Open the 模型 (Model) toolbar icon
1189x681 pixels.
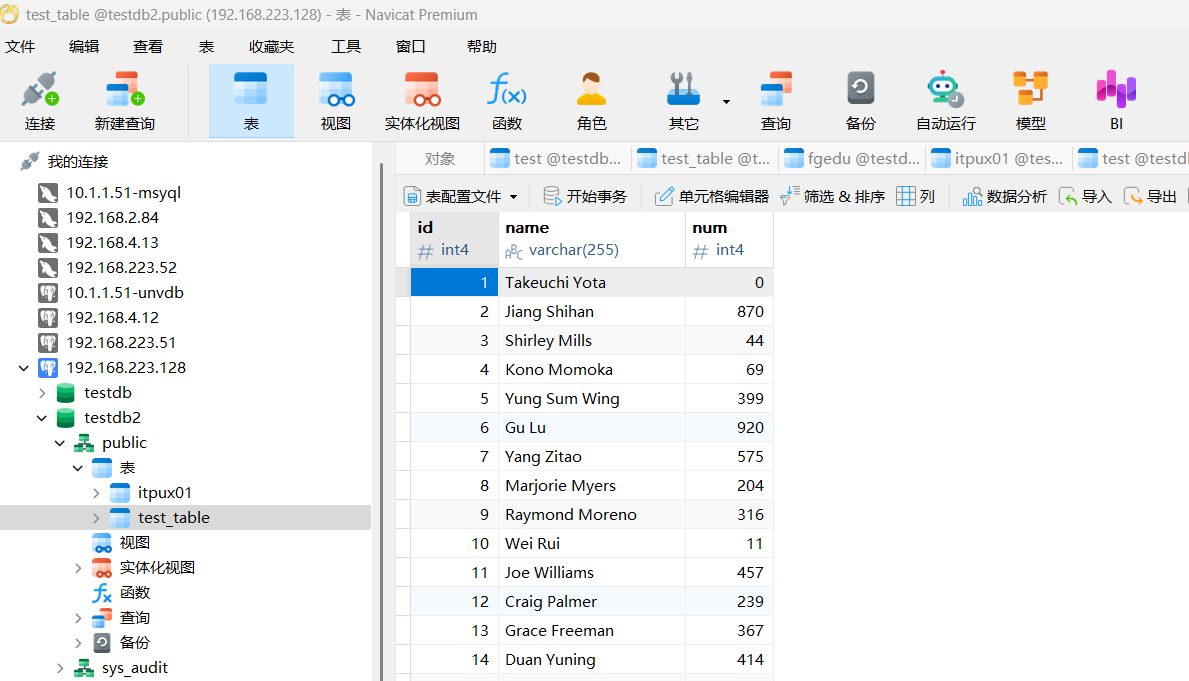[x=1030, y=100]
